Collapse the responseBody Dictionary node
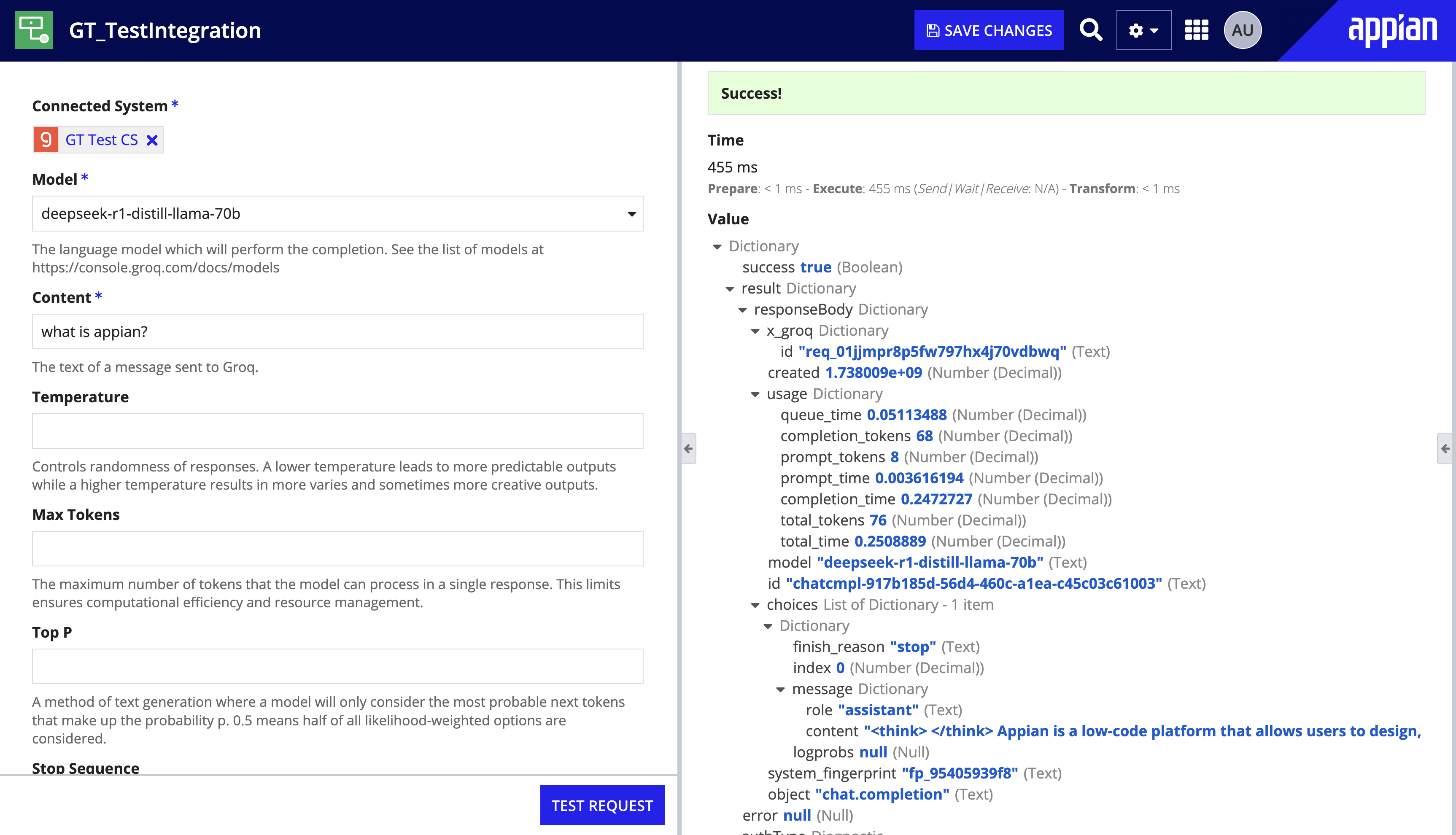This screenshot has height=835, width=1456. coord(742,310)
